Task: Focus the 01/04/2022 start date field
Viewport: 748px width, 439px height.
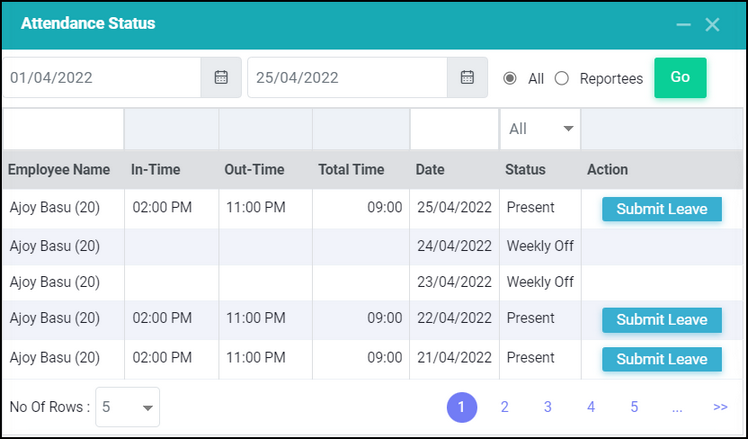Action: click(x=102, y=77)
